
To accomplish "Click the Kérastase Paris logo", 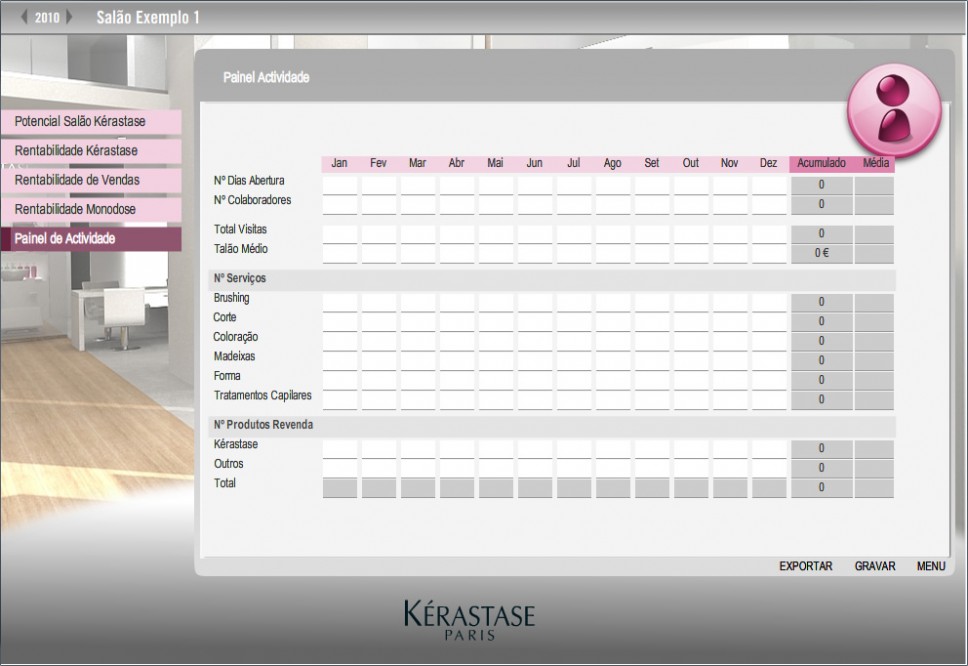I will point(469,620).
